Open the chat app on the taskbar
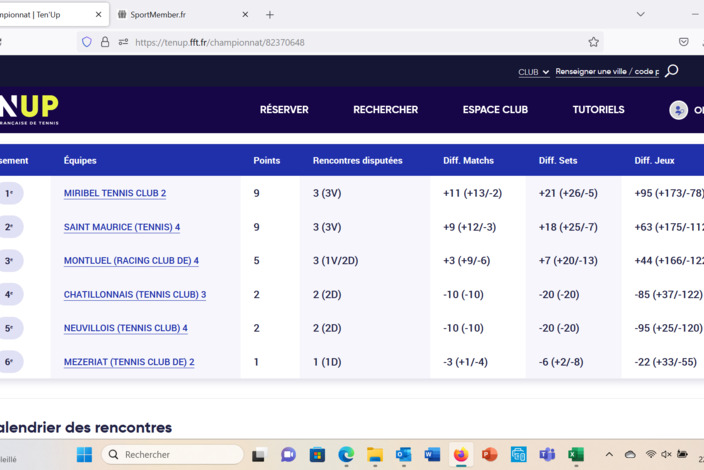This screenshot has height=470, width=704. [288, 455]
